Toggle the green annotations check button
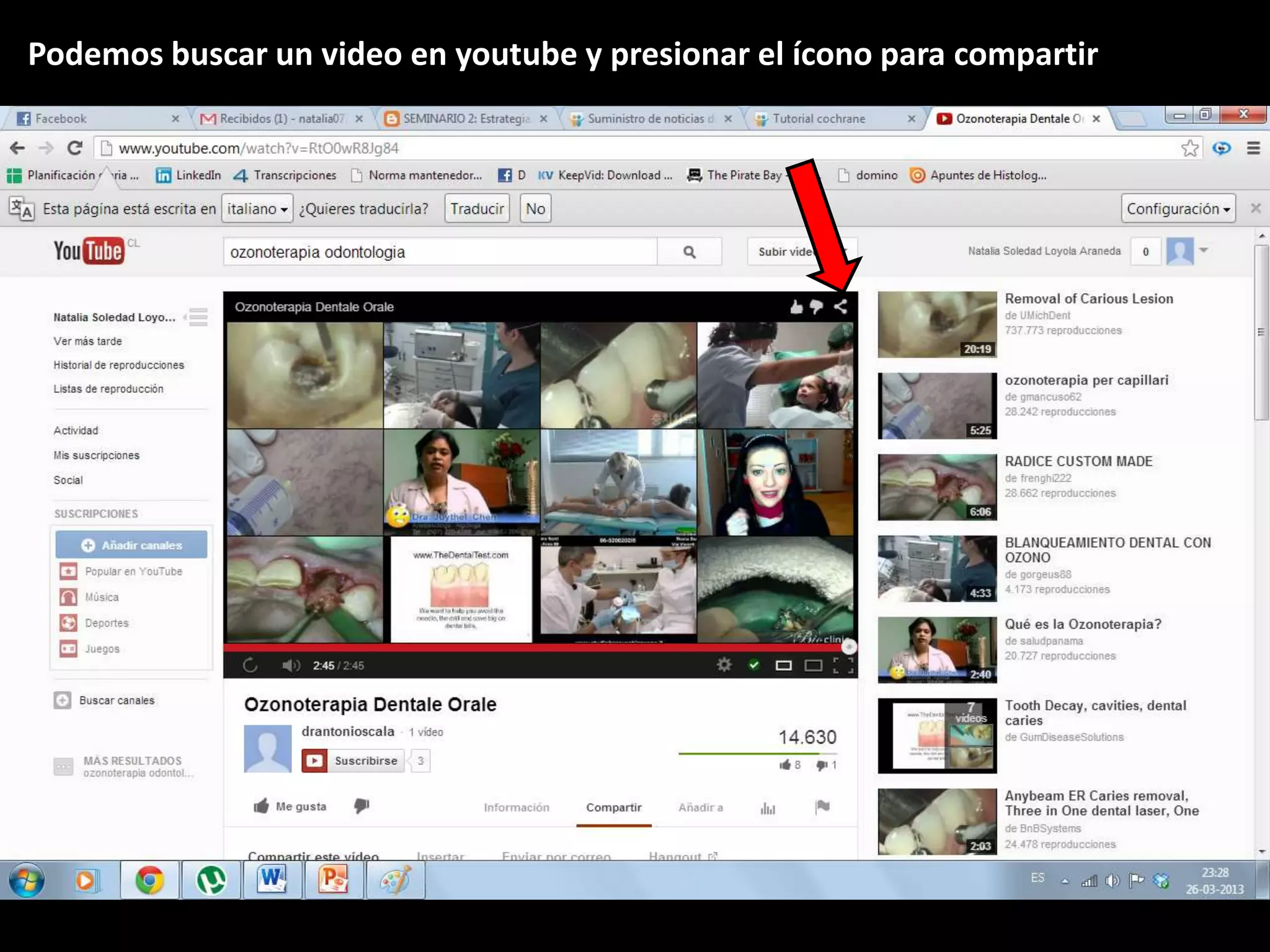 [754, 665]
